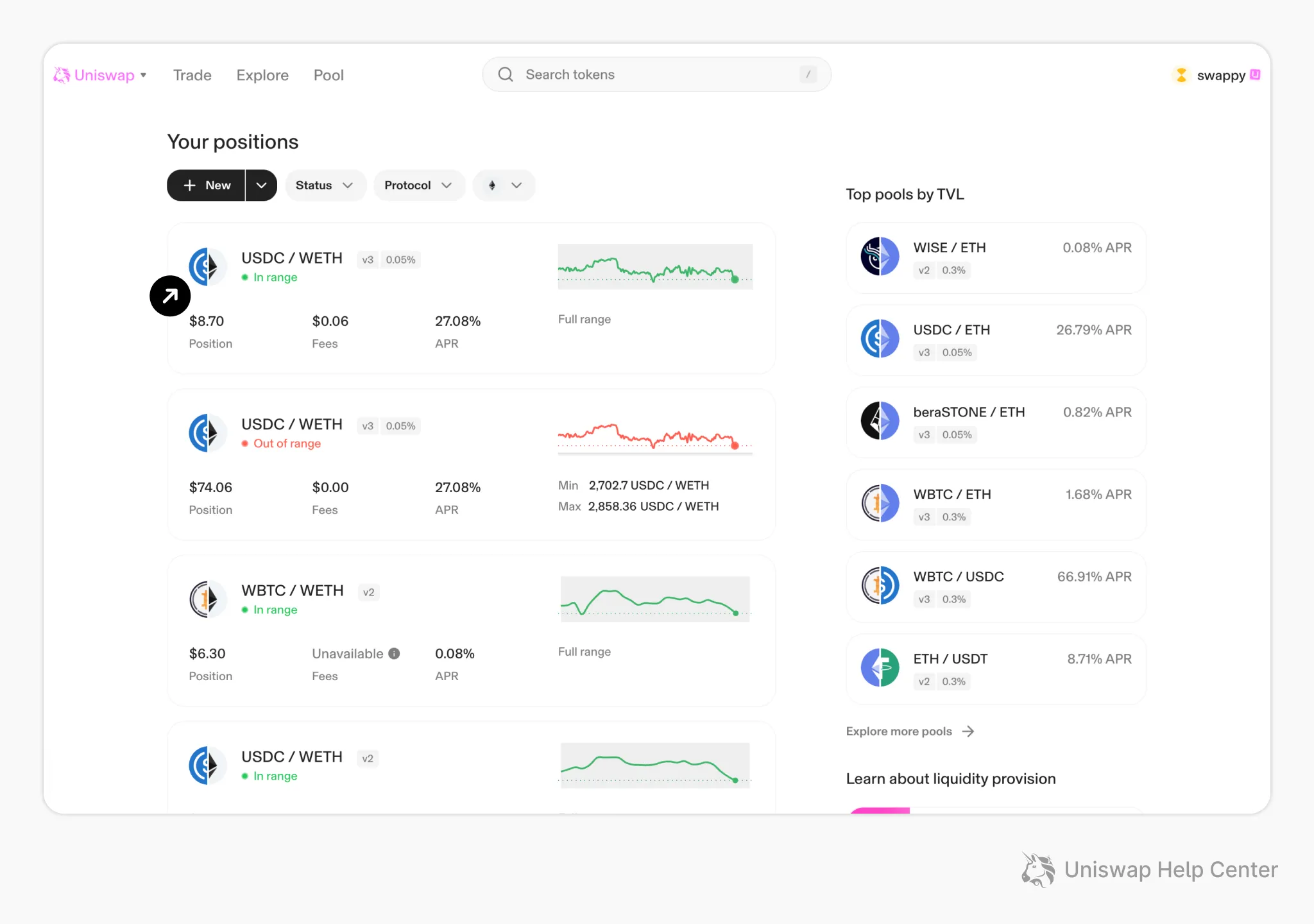1314x924 pixels.
Task: Open the Pool menu
Action: [x=328, y=75]
